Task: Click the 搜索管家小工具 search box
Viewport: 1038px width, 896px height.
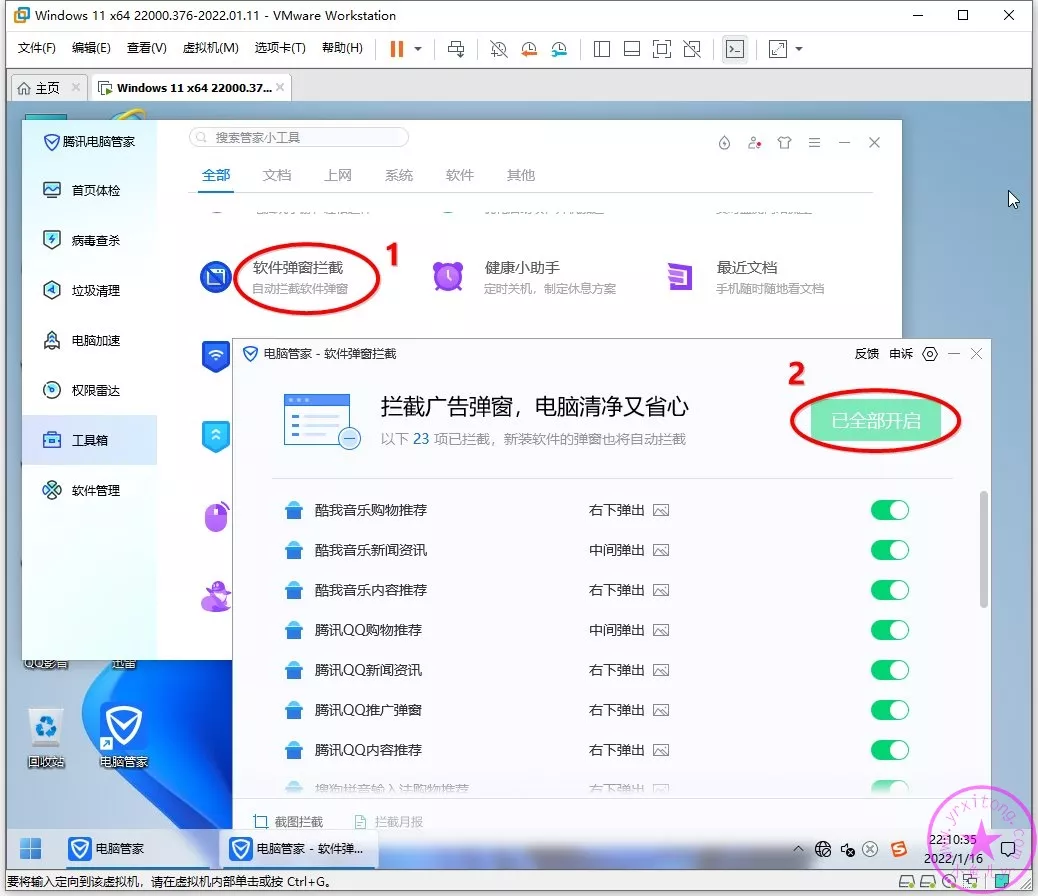Action: point(300,137)
